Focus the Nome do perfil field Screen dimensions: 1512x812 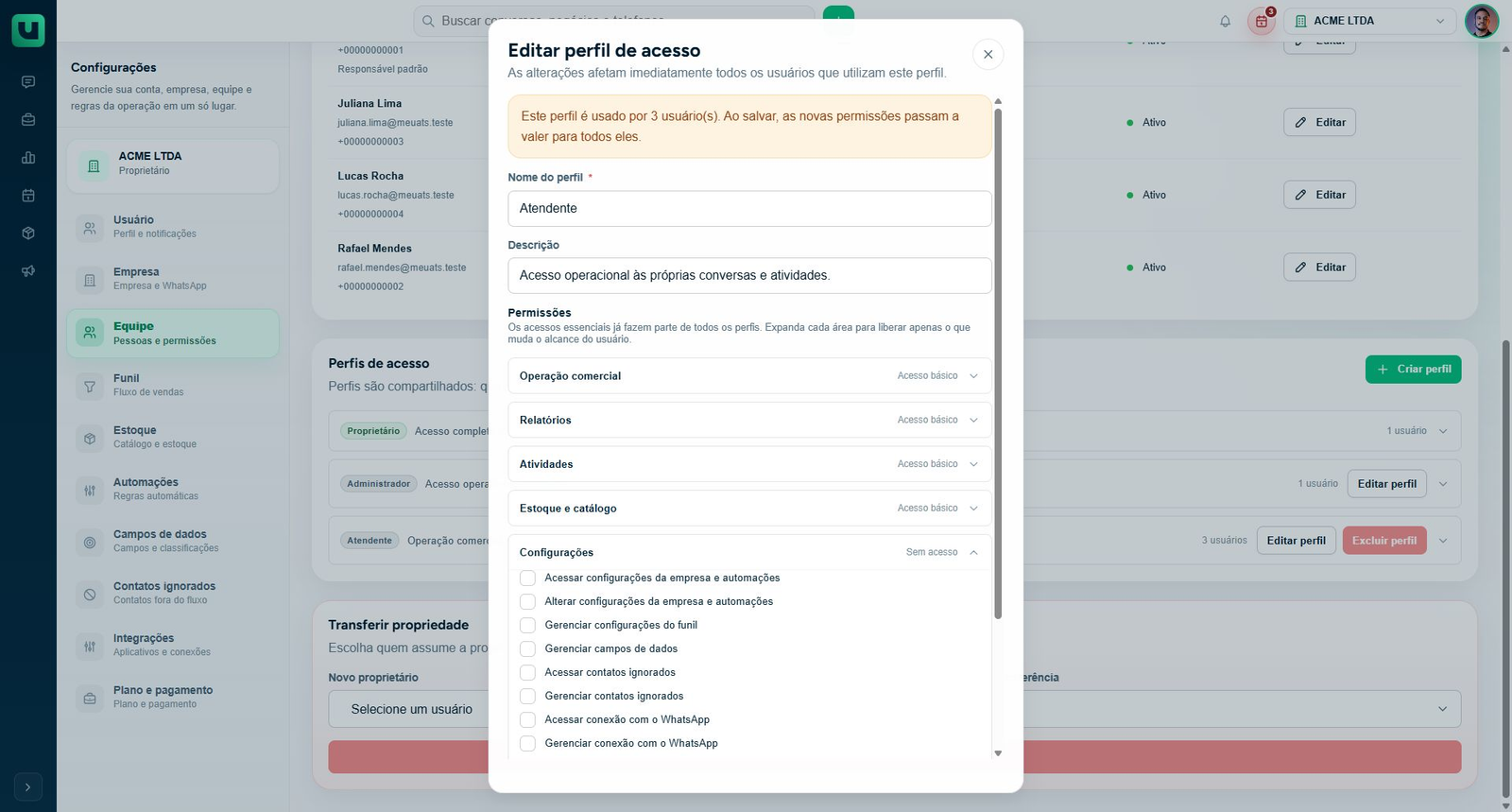(x=749, y=209)
